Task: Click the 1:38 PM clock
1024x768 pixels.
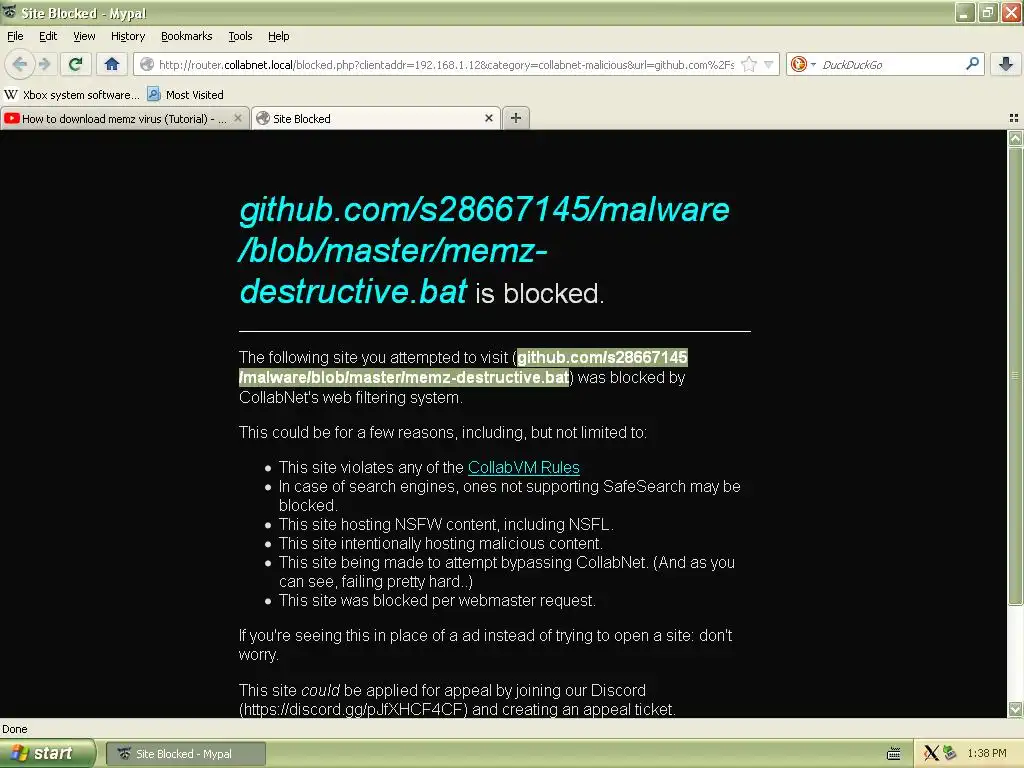Action: click(x=987, y=754)
